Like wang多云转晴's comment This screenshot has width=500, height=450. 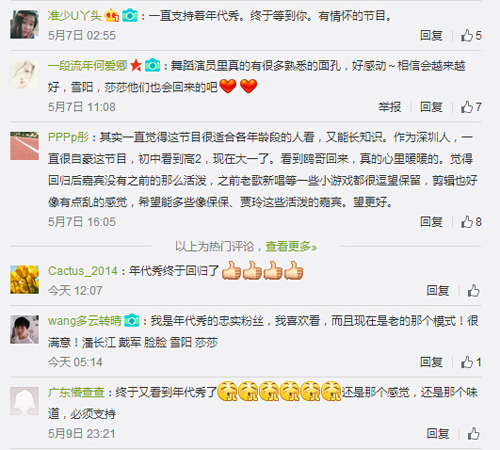pyautogui.click(x=471, y=362)
